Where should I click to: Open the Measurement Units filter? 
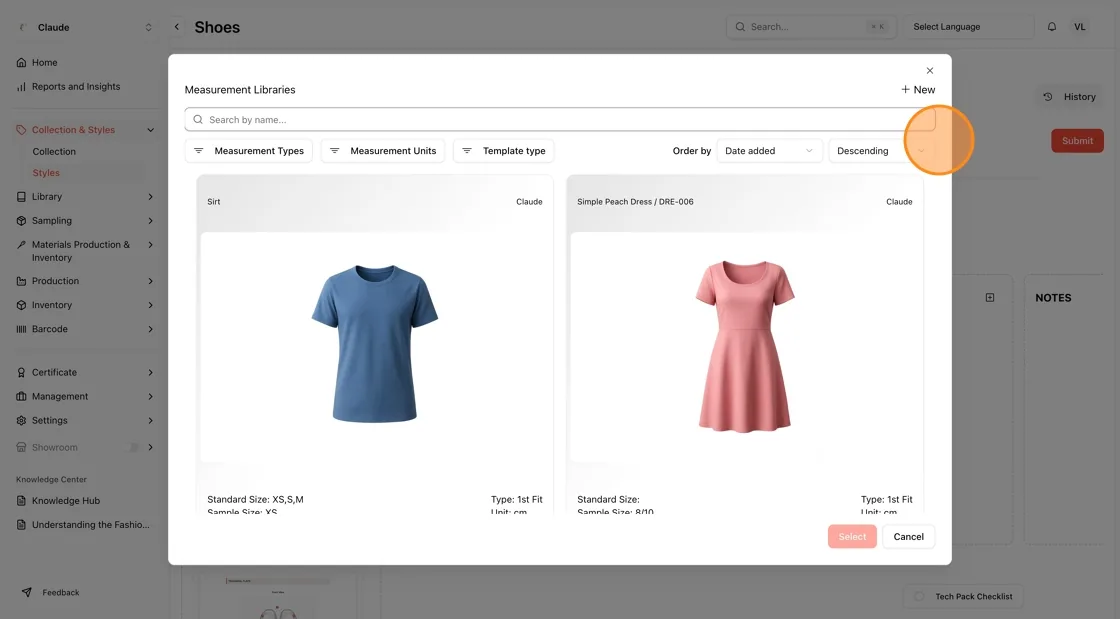(383, 151)
